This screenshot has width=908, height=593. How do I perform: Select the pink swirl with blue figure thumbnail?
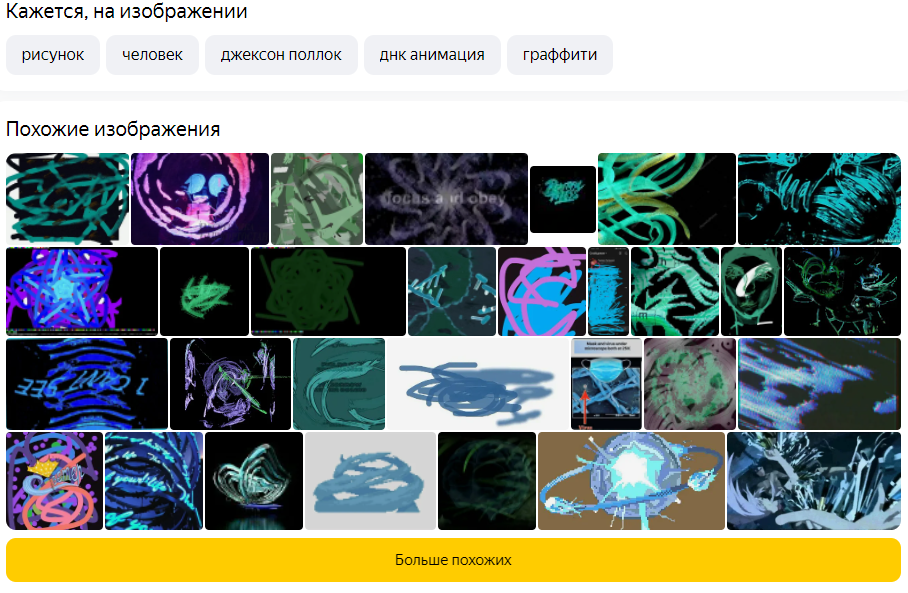point(200,199)
